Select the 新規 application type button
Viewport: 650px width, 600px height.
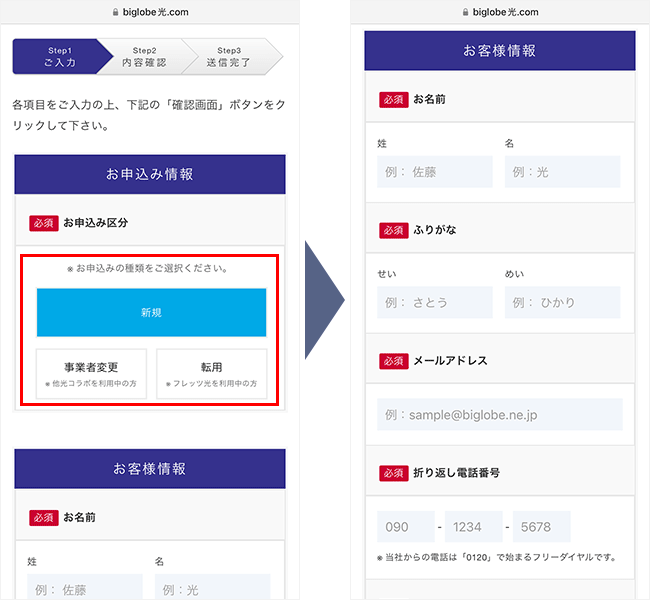coord(151,312)
